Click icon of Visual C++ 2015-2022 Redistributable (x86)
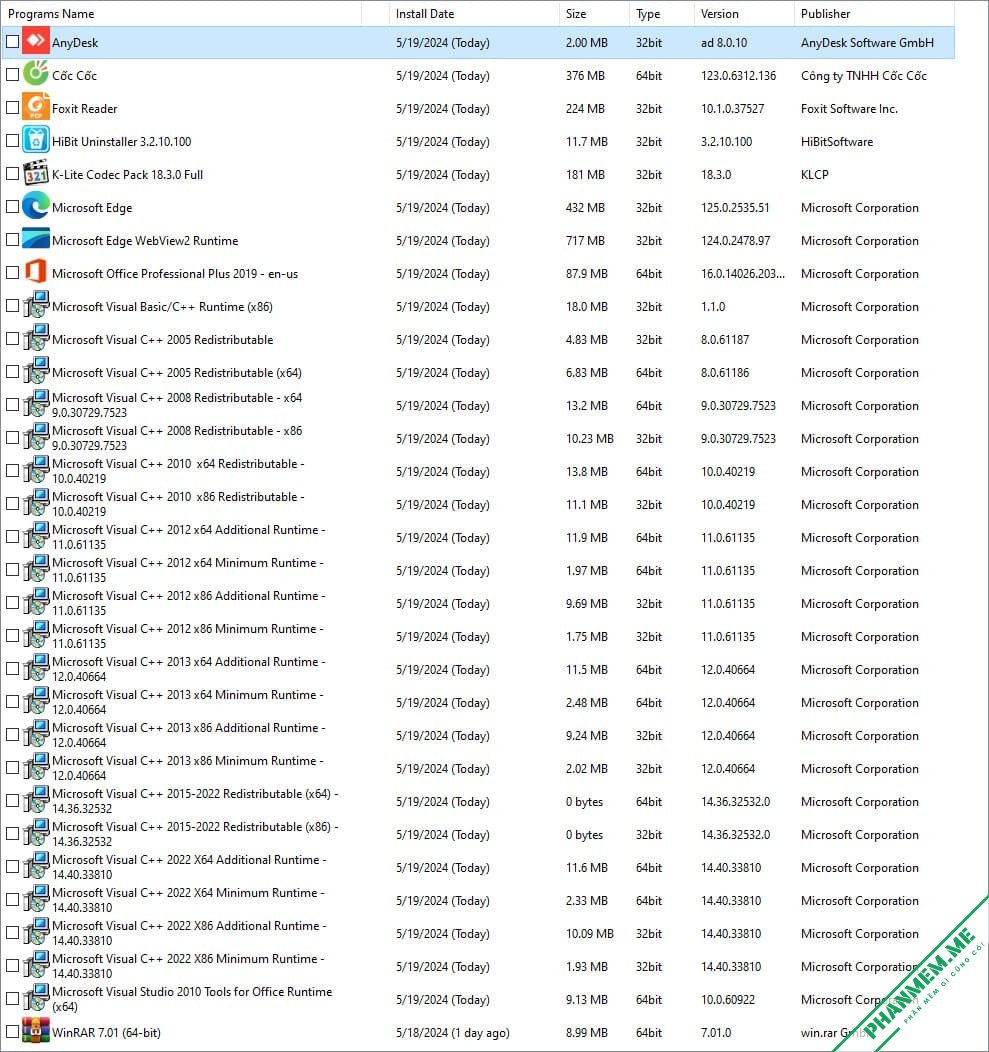The height and width of the screenshot is (1052, 989). [36, 833]
